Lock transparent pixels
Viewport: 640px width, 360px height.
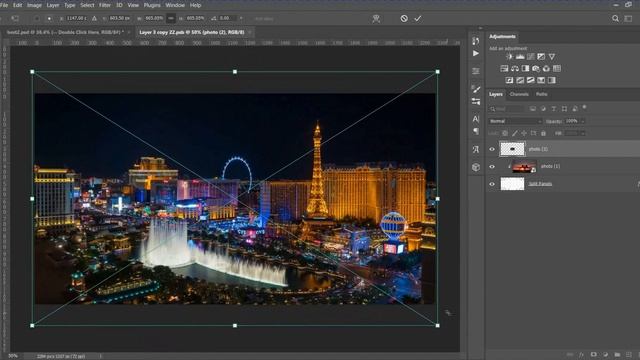505,133
